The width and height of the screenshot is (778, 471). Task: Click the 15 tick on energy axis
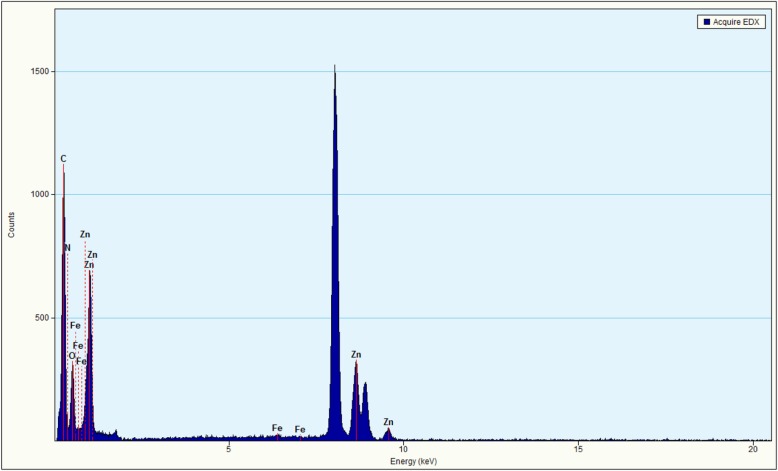(578, 450)
